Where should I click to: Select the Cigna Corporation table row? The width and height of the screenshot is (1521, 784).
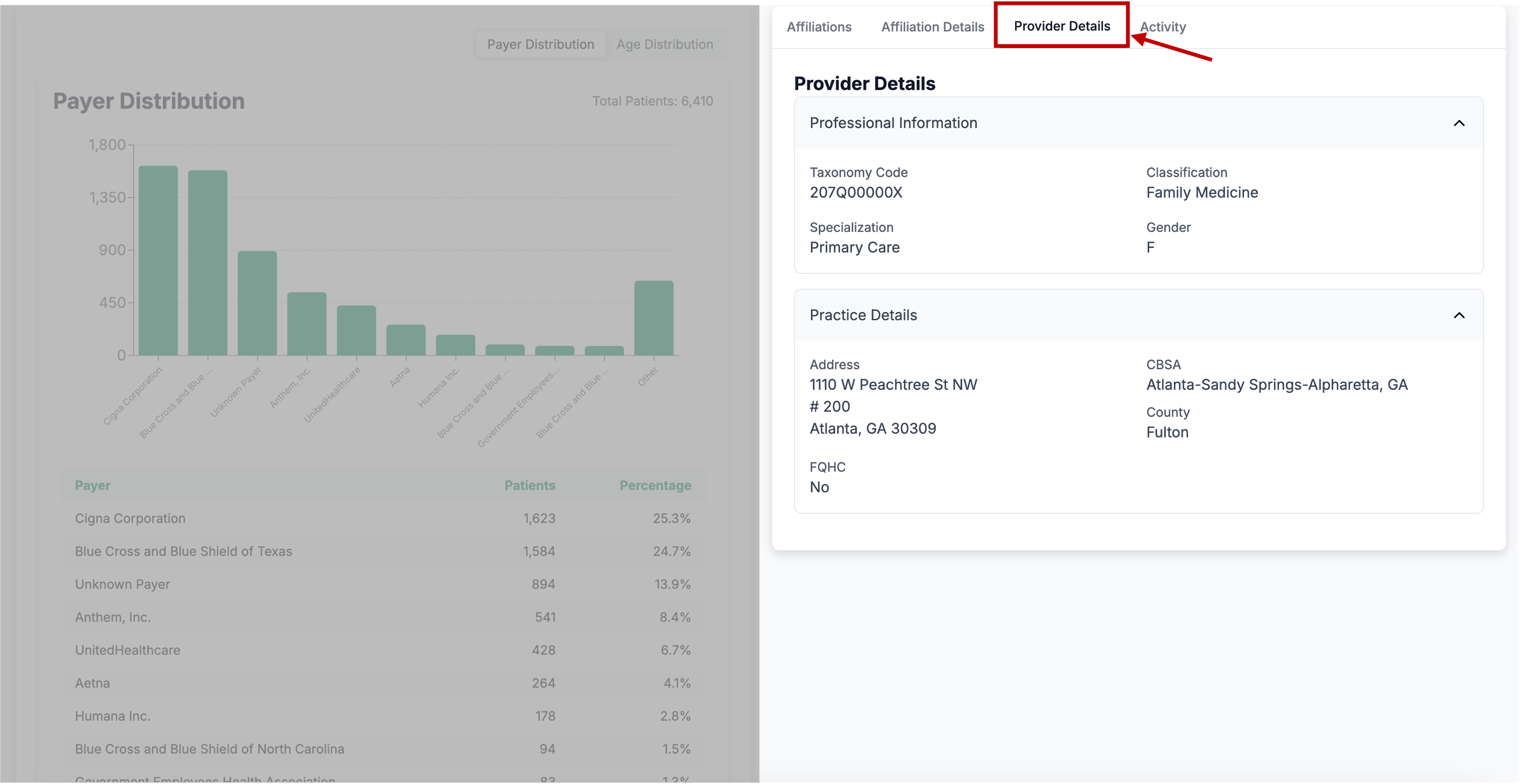(130, 518)
